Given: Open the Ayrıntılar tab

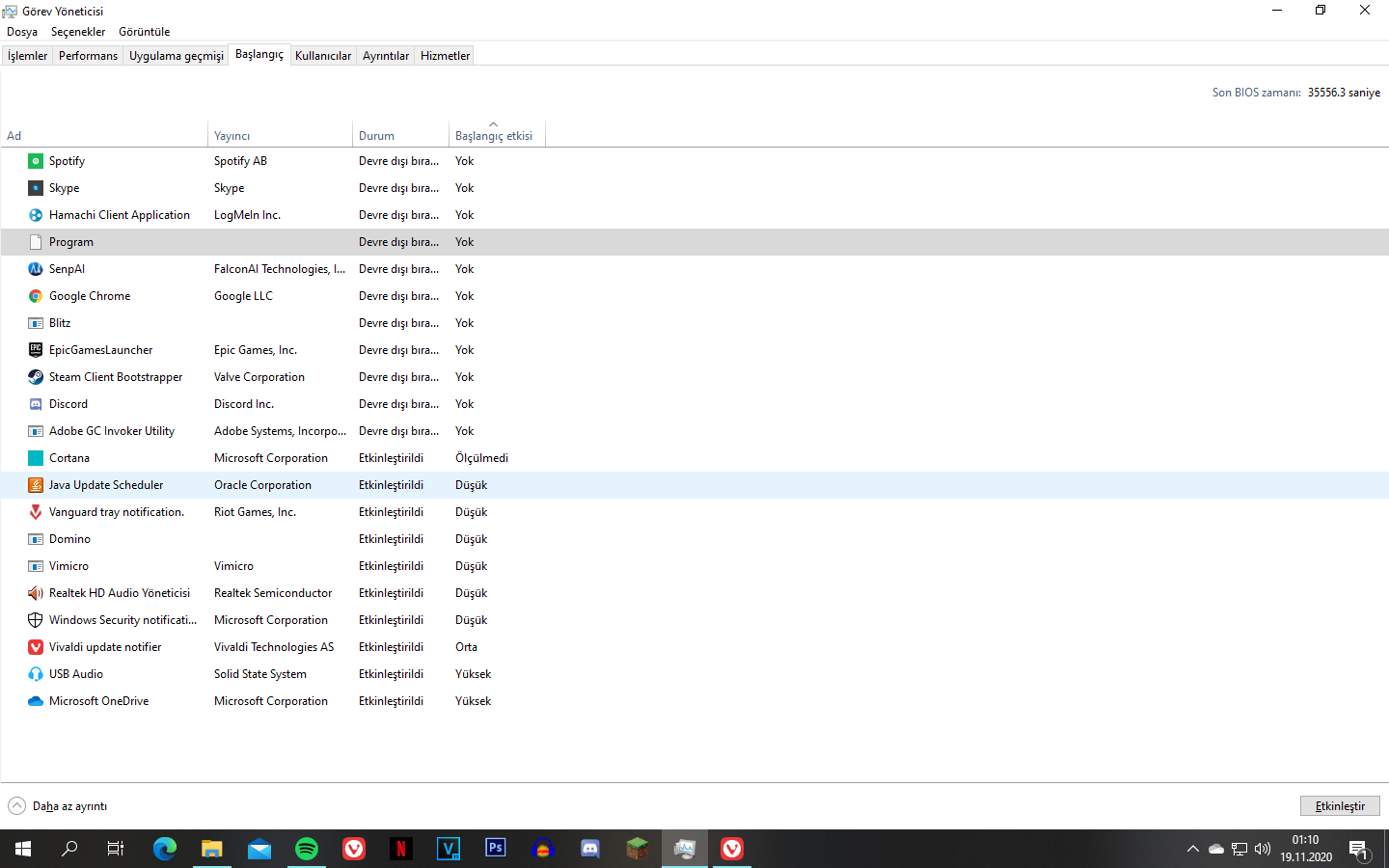Looking at the screenshot, I should (x=386, y=56).
